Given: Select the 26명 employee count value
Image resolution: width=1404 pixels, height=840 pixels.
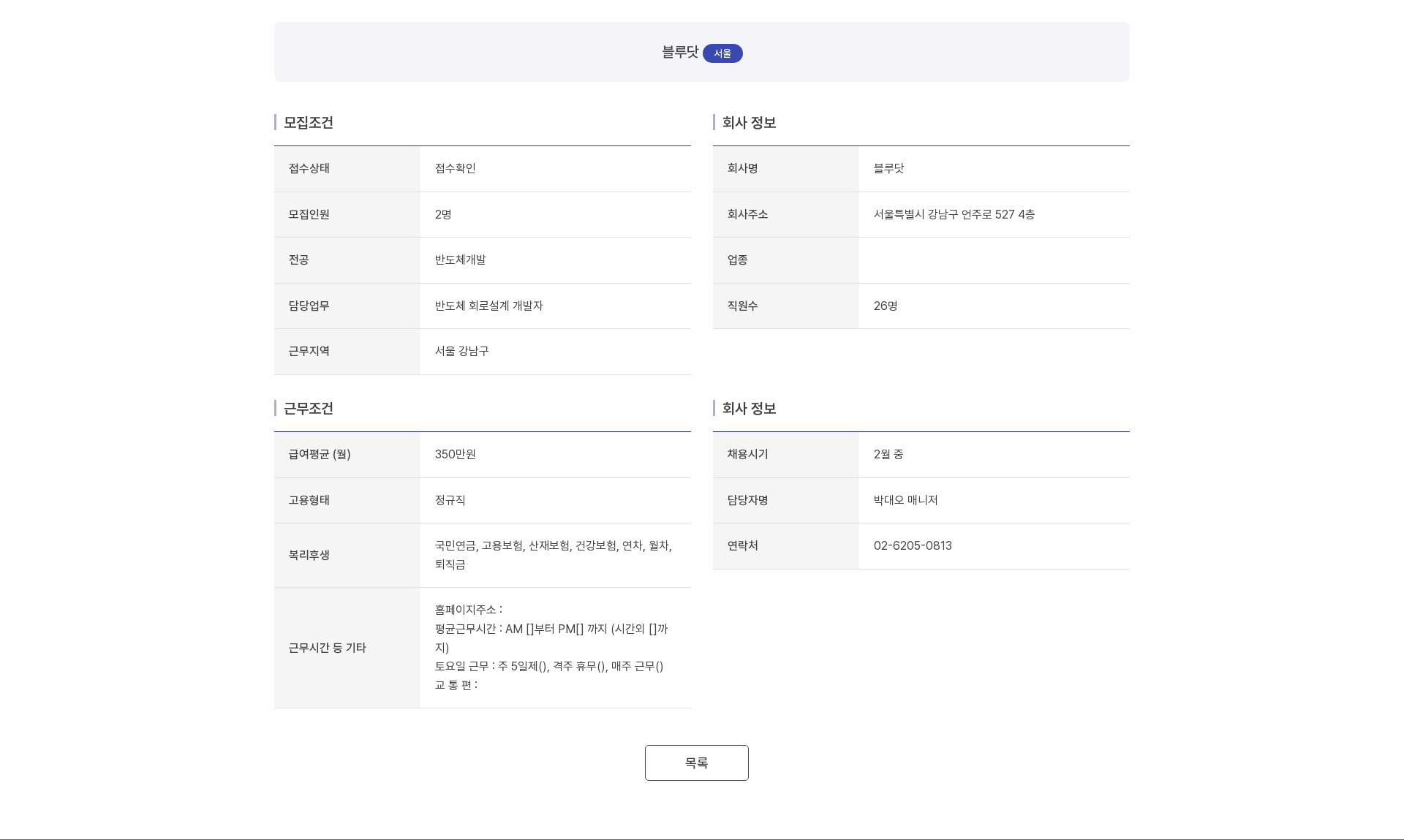Looking at the screenshot, I should tap(886, 306).
